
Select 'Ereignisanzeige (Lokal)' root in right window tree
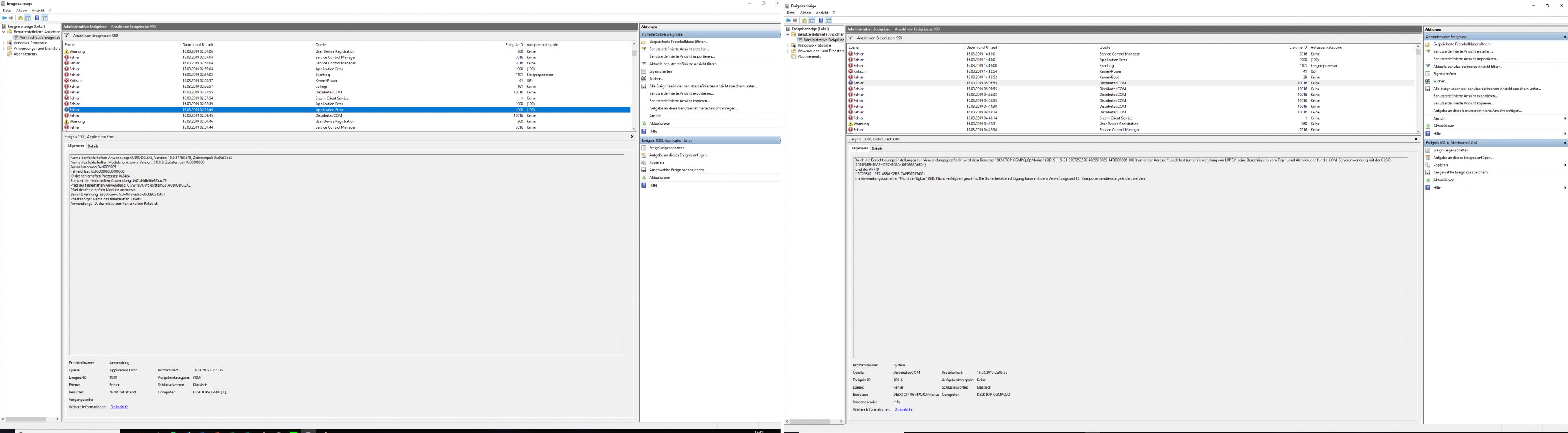[x=810, y=29]
